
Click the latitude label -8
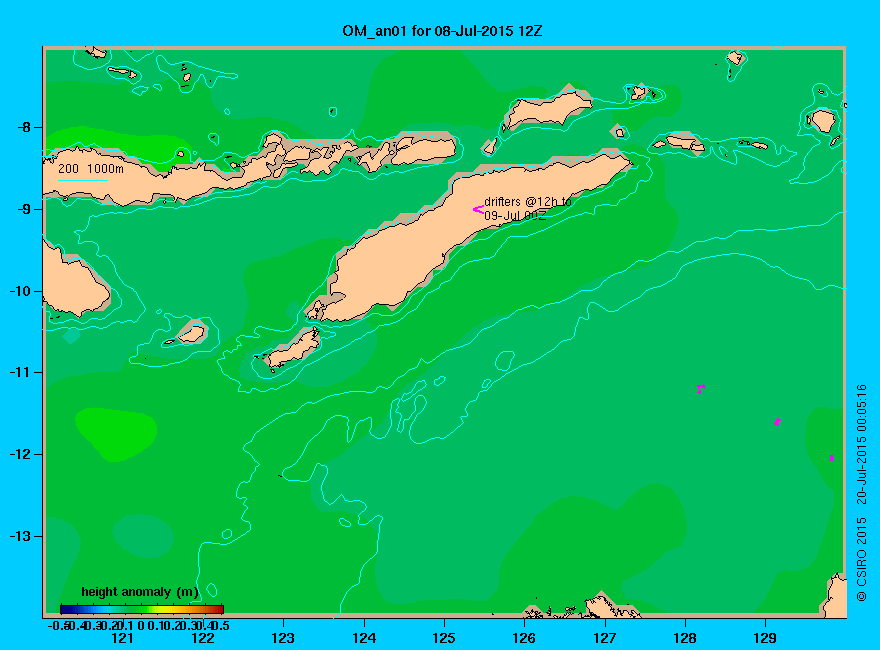coord(24,127)
